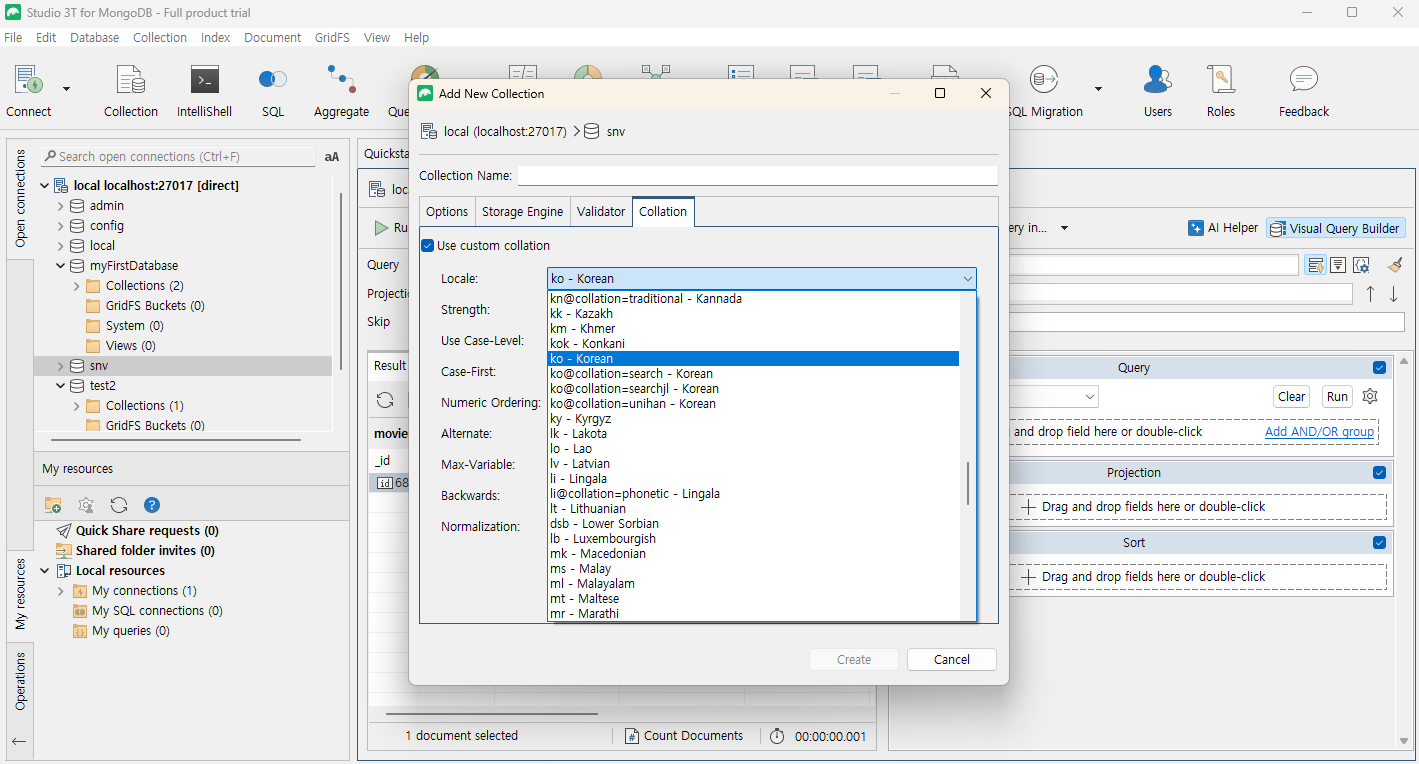This screenshot has height=764, width=1419.
Task: Click the Run button in Query
Action: click(1337, 396)
